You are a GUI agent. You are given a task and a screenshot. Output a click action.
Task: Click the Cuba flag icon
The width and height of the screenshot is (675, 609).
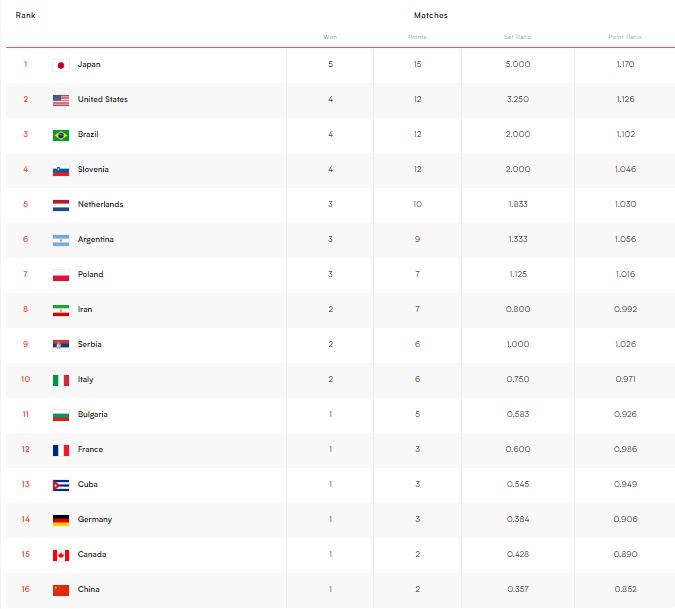tap(60, 485)
